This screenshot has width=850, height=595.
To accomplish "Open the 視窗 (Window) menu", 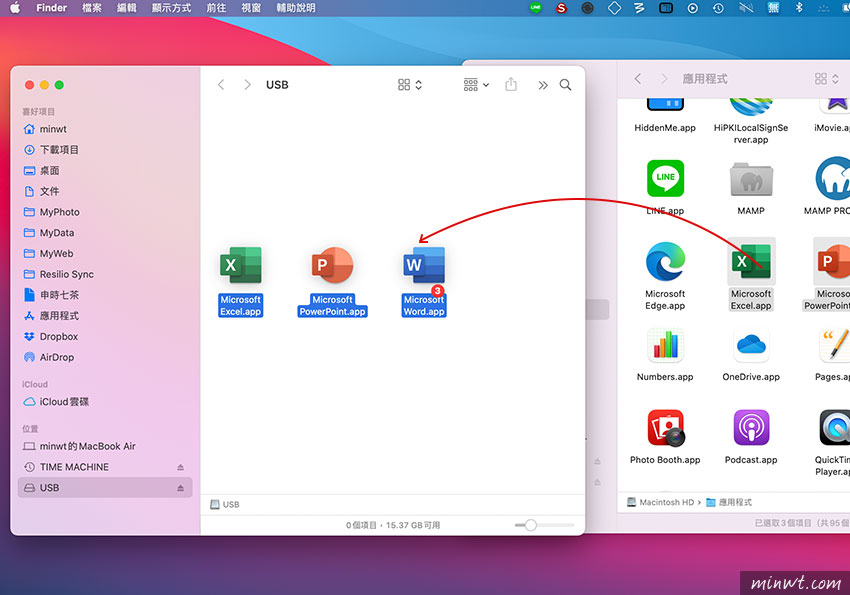I will (x=251, y=8).
